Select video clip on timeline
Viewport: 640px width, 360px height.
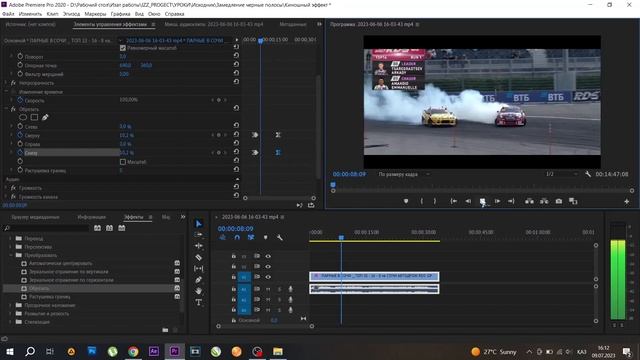pos(374,276)
